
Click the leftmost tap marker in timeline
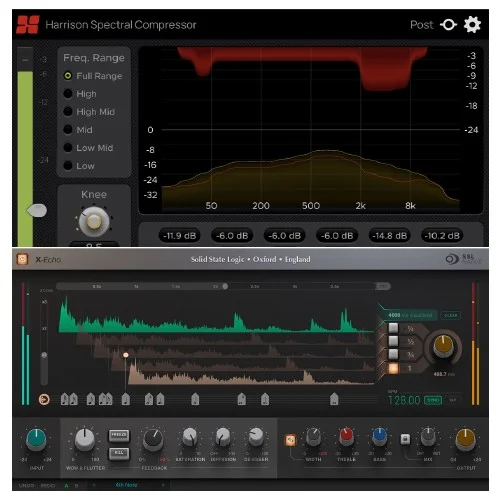pos(65,399)
